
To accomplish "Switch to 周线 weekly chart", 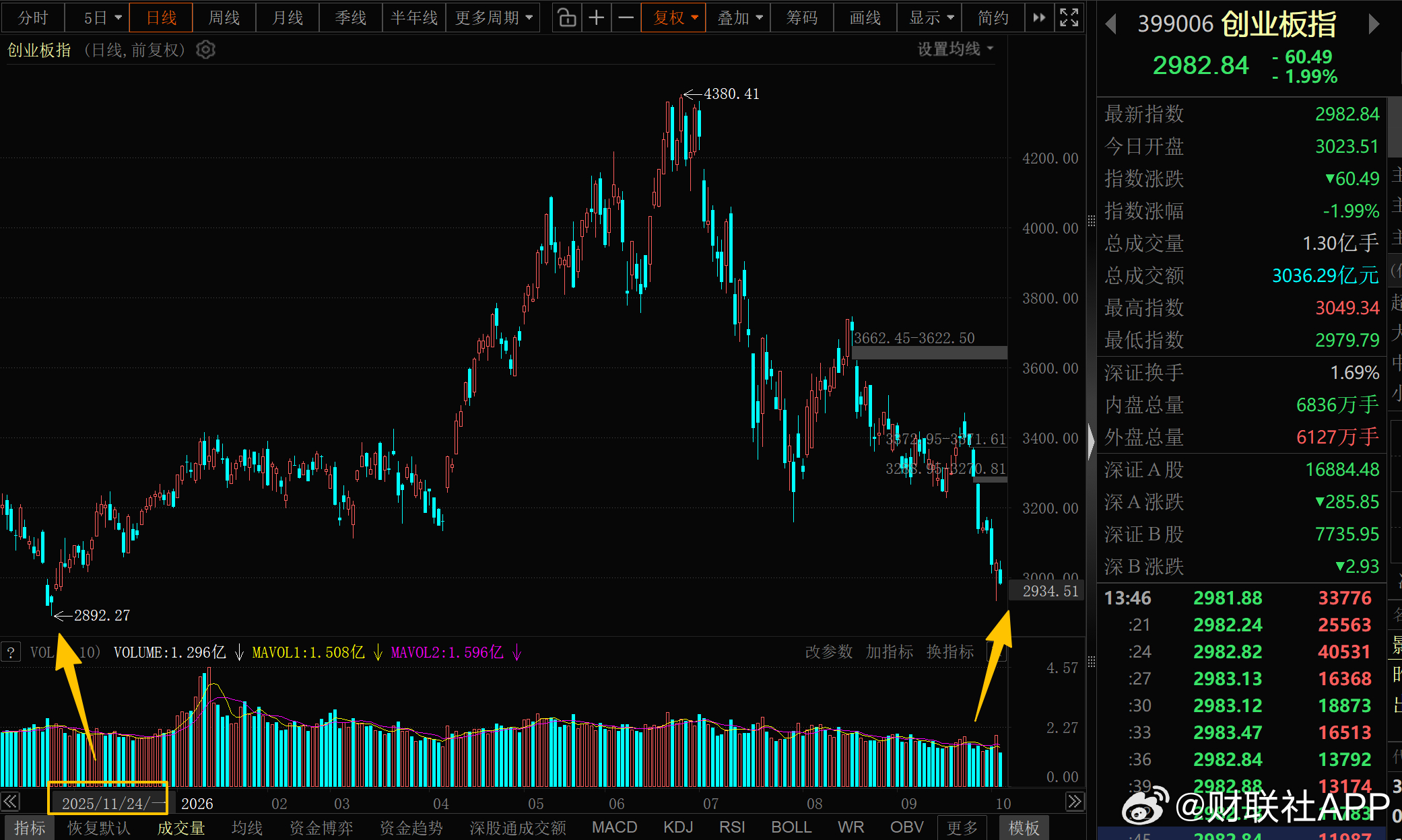I will pos(224,18).
